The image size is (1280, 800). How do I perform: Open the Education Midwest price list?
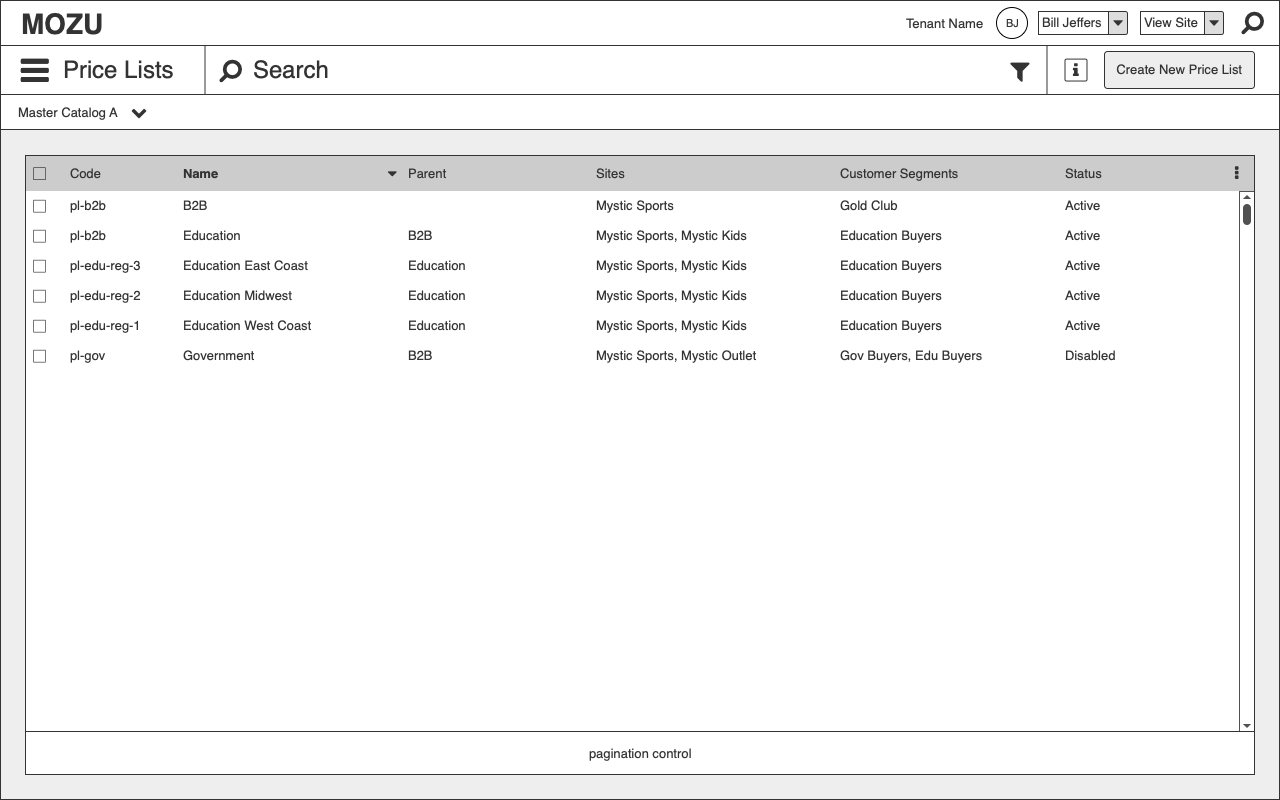[238, 296]
